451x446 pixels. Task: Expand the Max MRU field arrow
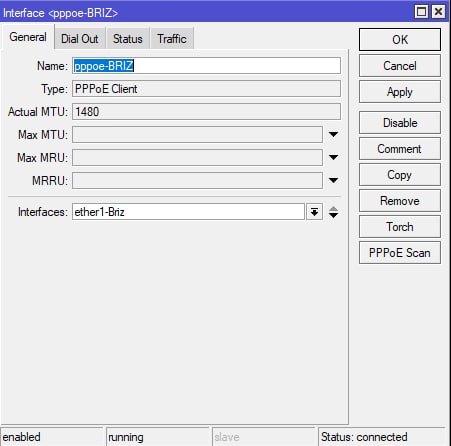point(333,157)
